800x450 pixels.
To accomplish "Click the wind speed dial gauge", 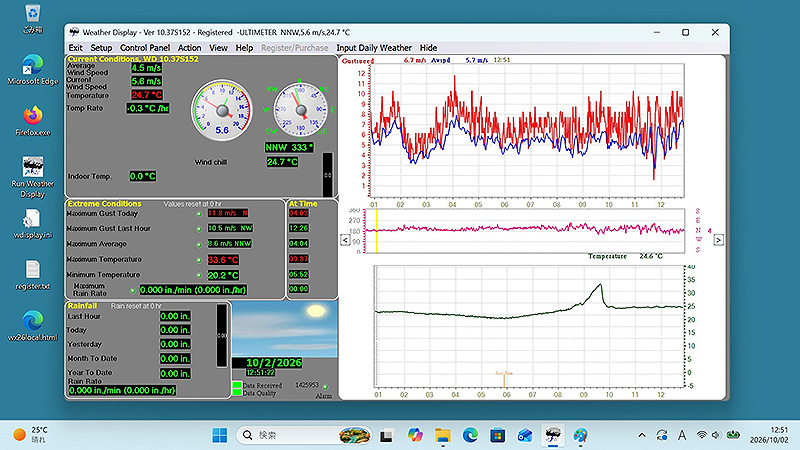I will pos(222,110).
